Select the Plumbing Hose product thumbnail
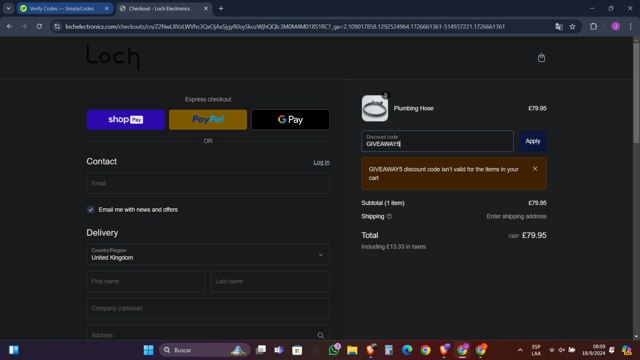Image resolution: width=640 pixels, height=360 pixels. tap(375, 108)
